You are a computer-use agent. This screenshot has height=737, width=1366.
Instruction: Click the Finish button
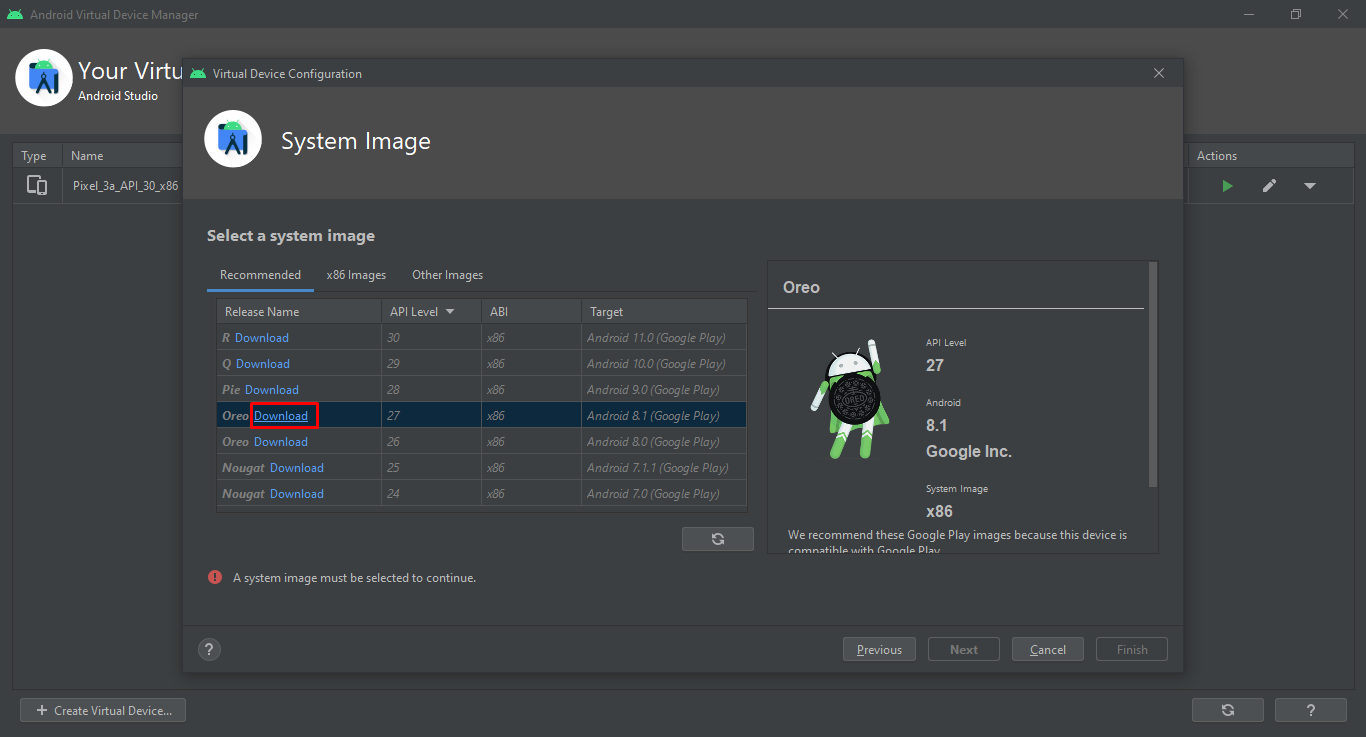point(1132,649)
